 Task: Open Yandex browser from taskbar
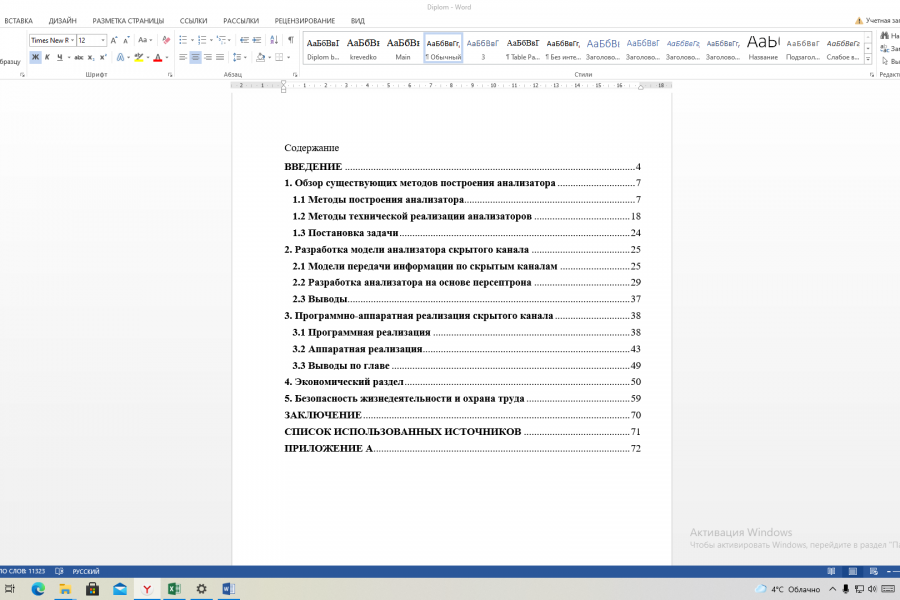(x=147, y=589)
